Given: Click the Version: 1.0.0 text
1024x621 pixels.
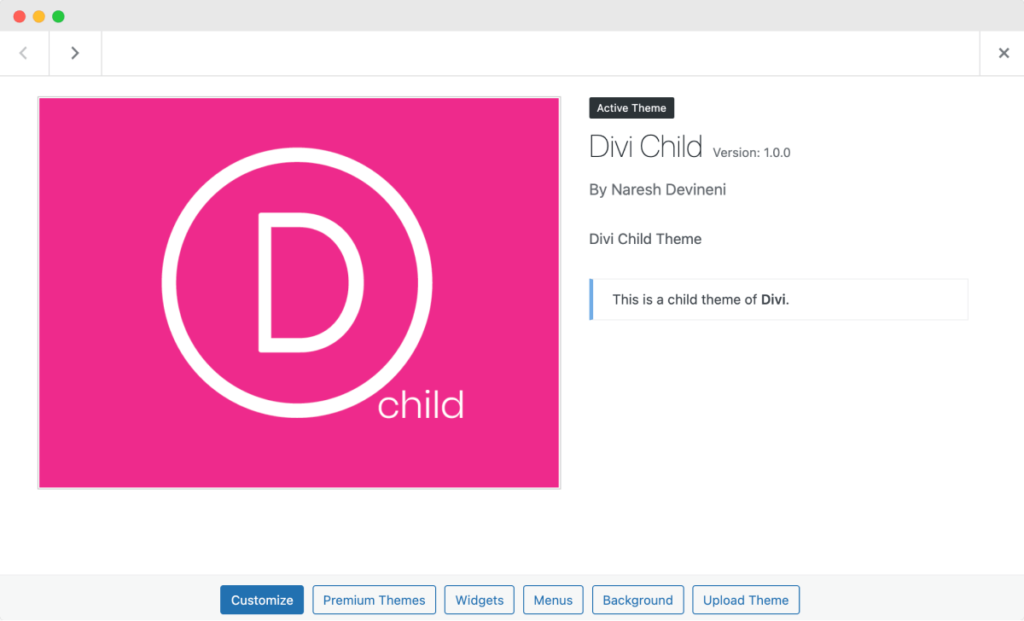Looking at the screenshot, I should coord(752,153).
